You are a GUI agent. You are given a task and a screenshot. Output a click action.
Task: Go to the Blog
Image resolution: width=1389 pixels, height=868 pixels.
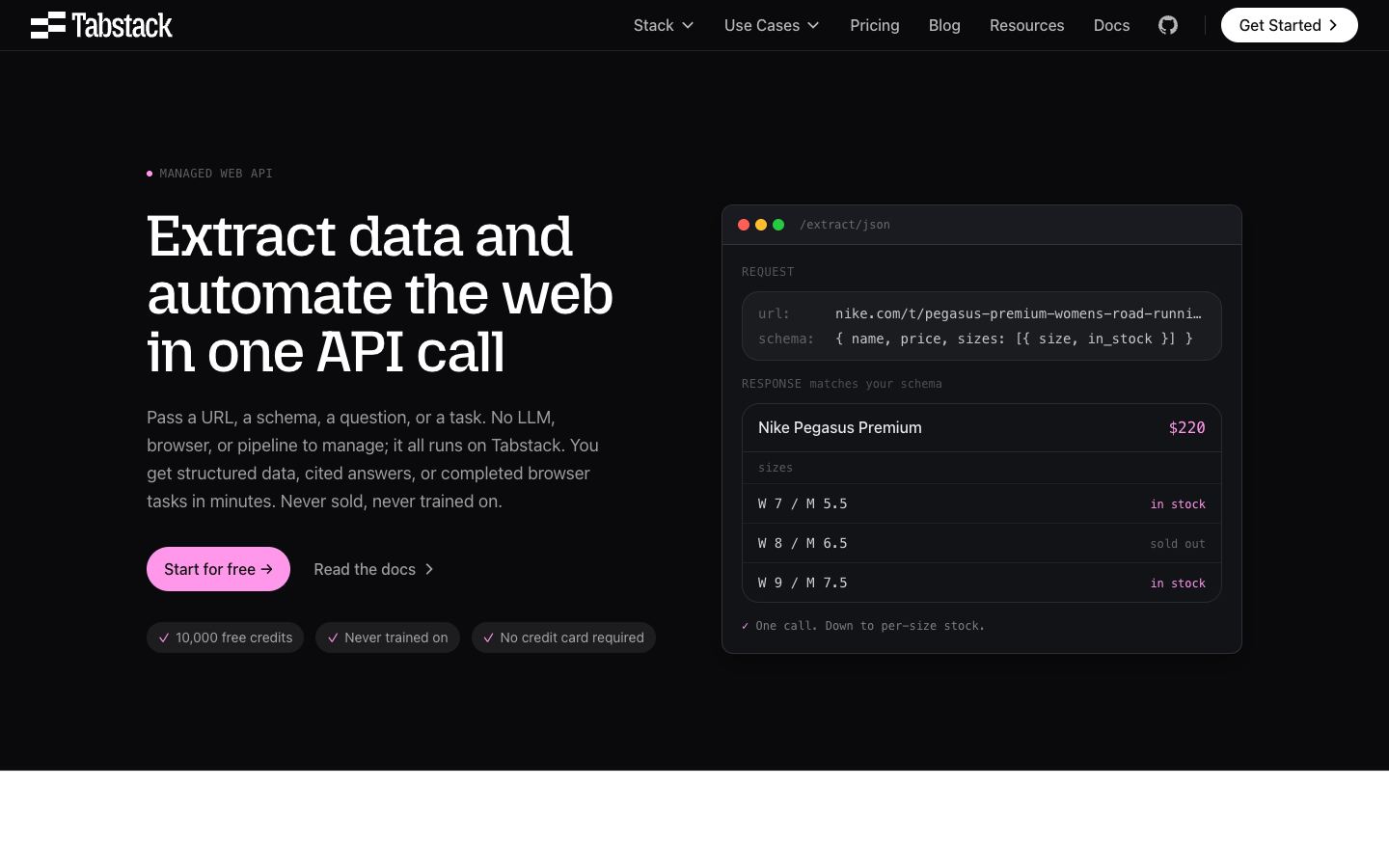[x=944, y=25]
